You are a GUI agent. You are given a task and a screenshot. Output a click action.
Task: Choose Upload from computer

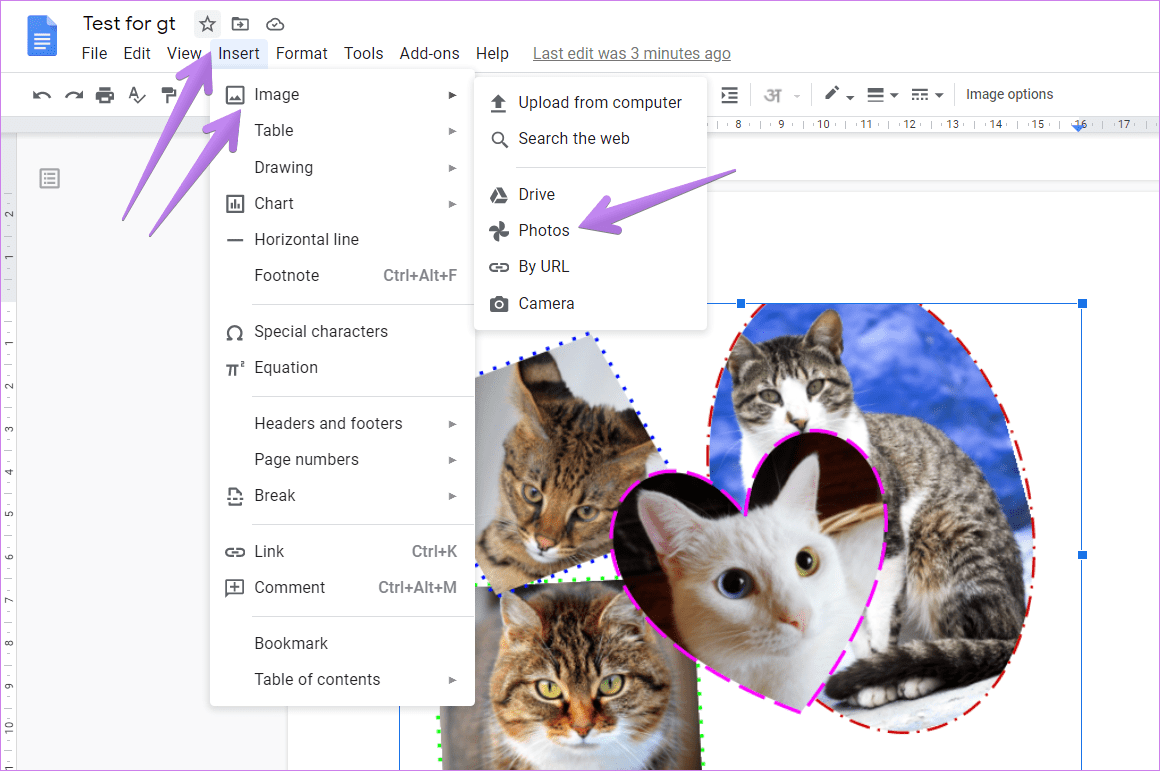600,102
